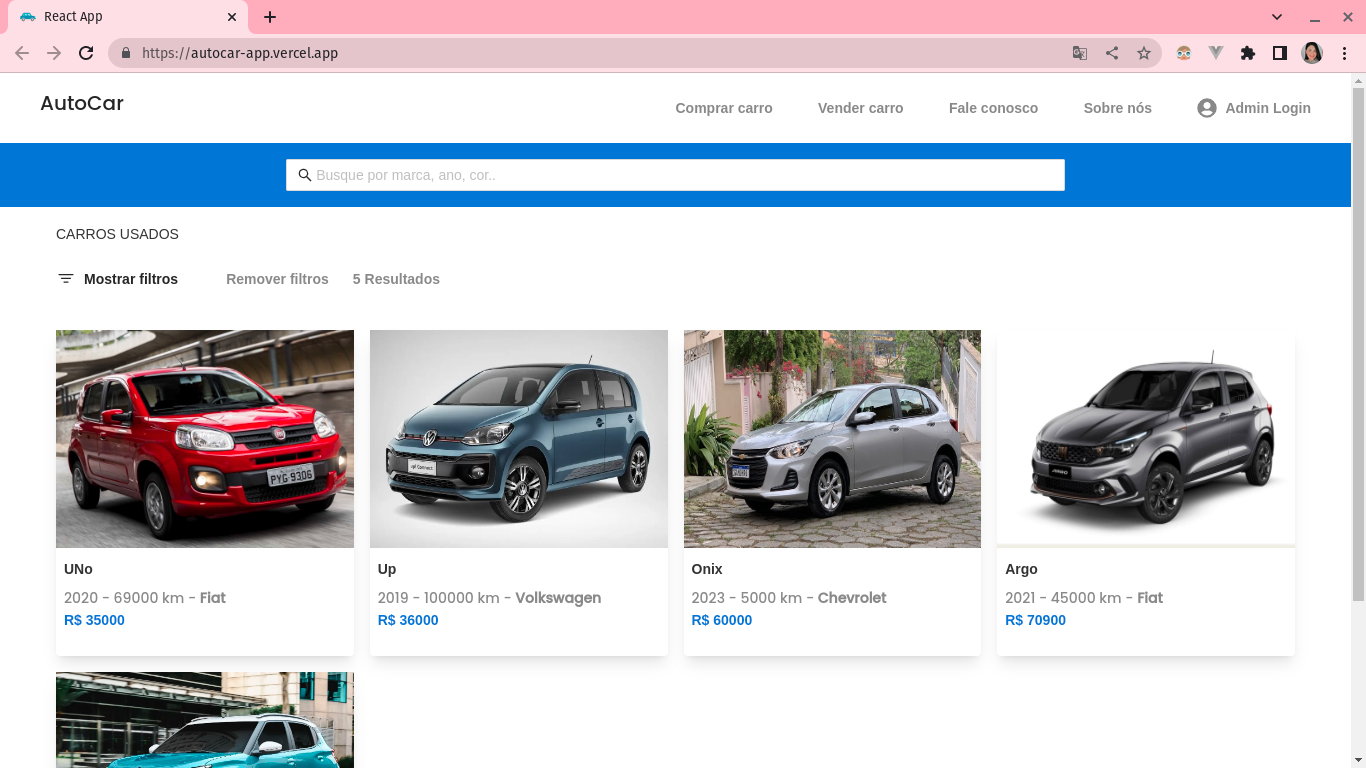
Task: Close the React App tab
Action: (x=232, y=17)
